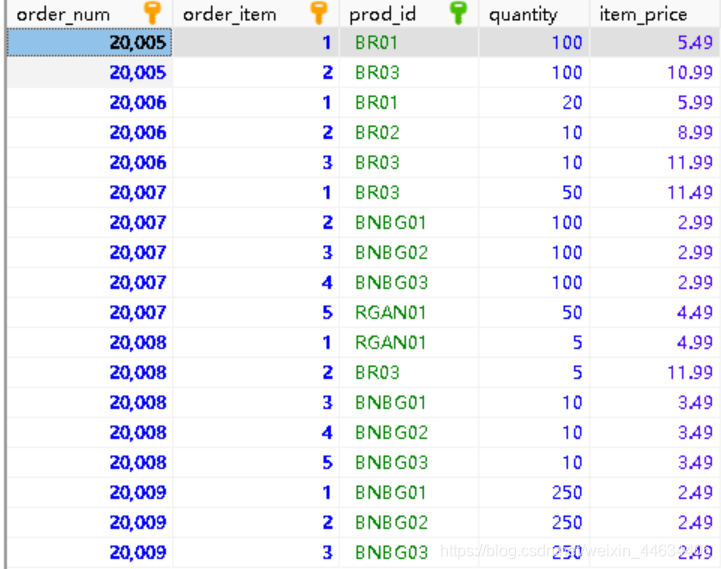The image size is (721, 569).
Task: Select prod_id BNBG02 in order 20,009 row
Action: pyautogui.click(x=409, y=522)
